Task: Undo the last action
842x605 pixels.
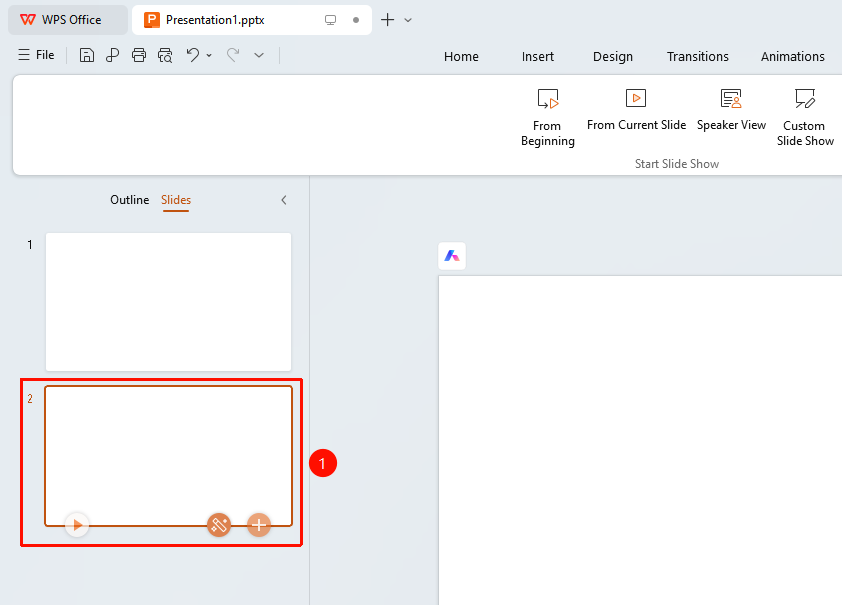Action: pyautogui.click(x=192, y=55)
